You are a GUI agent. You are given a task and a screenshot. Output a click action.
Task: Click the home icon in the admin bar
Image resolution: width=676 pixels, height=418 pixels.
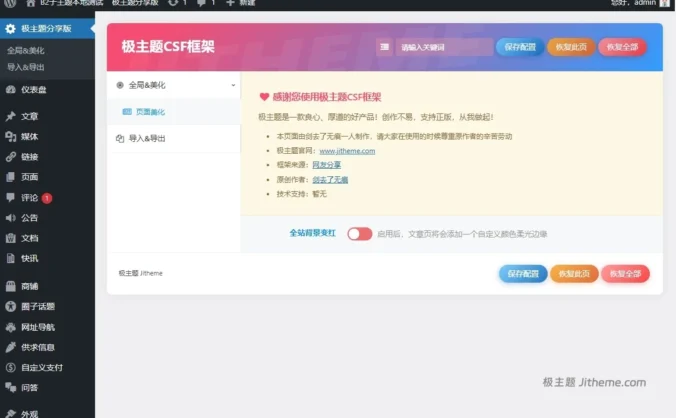pos(31,3)
